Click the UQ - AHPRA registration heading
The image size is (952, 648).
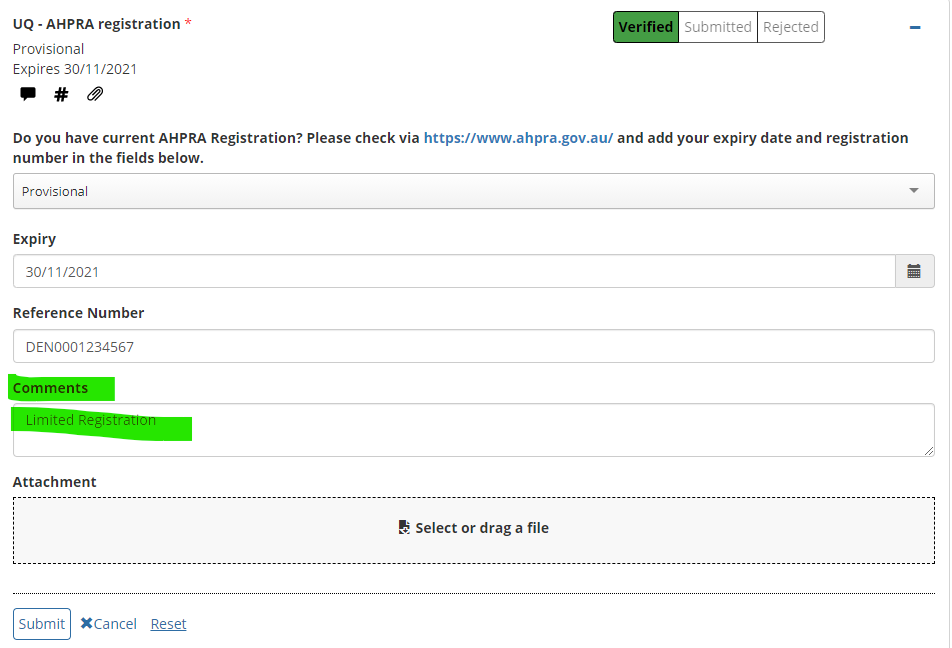pyautogui.click(x=97, y=23)
